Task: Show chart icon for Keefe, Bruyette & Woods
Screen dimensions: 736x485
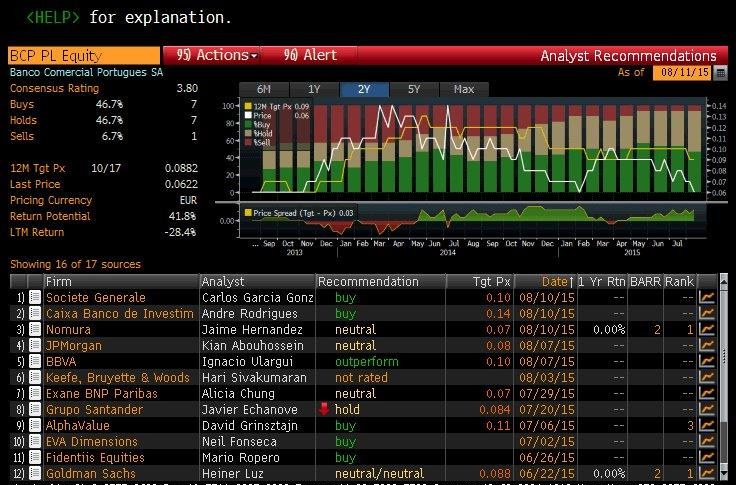Action: [x=707, y=377]
